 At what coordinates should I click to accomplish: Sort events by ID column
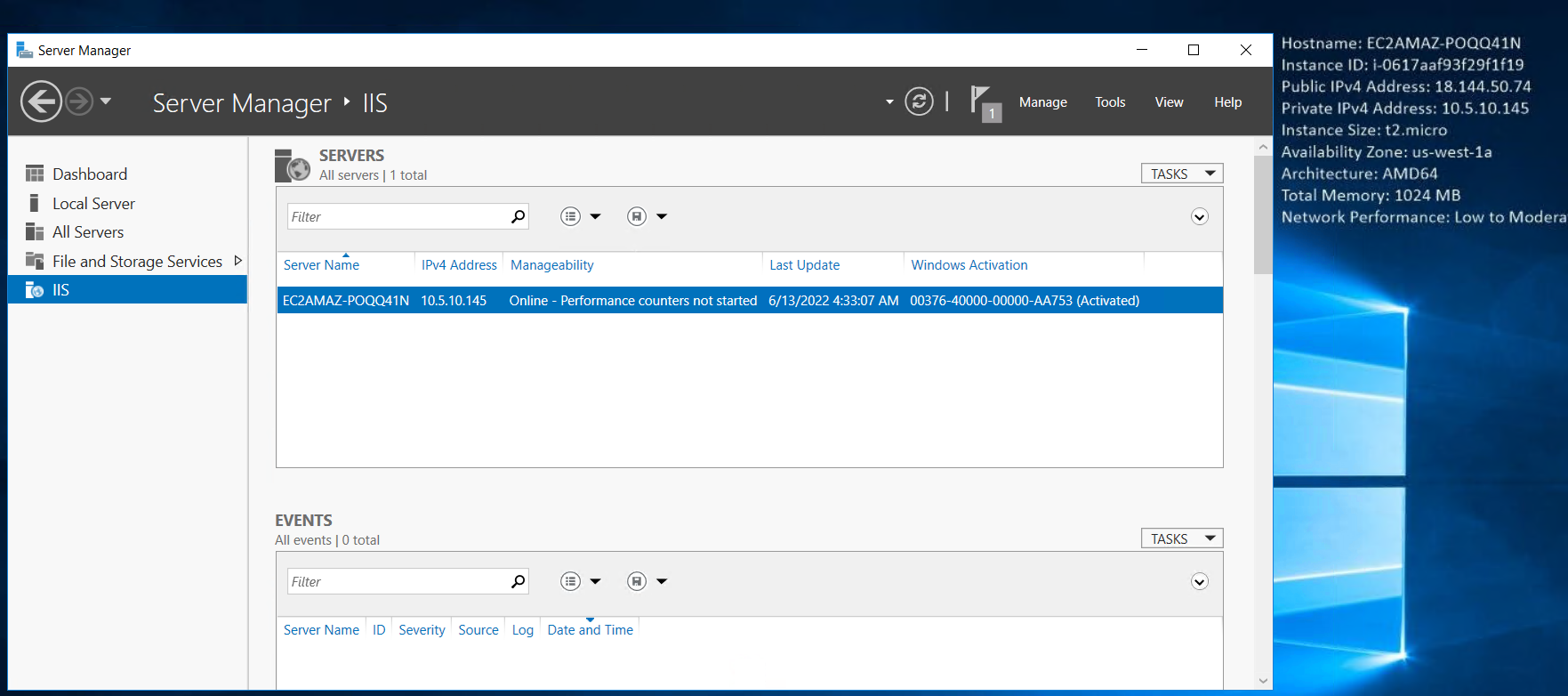tap(379, 630)
